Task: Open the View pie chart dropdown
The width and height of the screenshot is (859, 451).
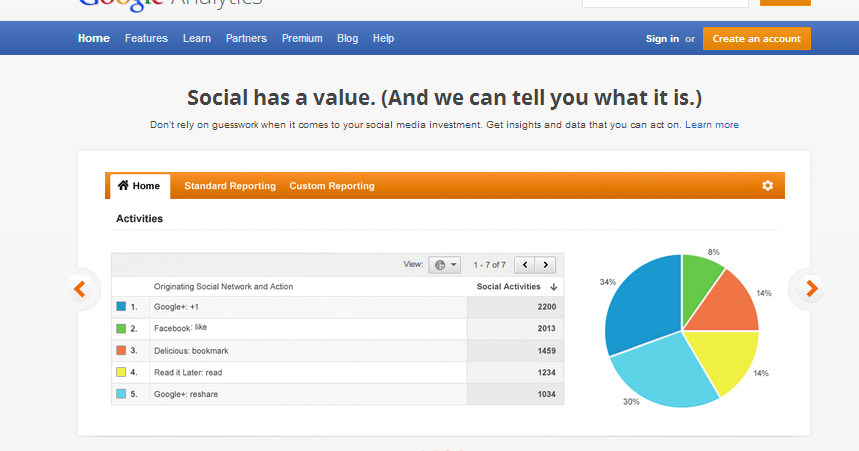Action: tap(444, 265)
